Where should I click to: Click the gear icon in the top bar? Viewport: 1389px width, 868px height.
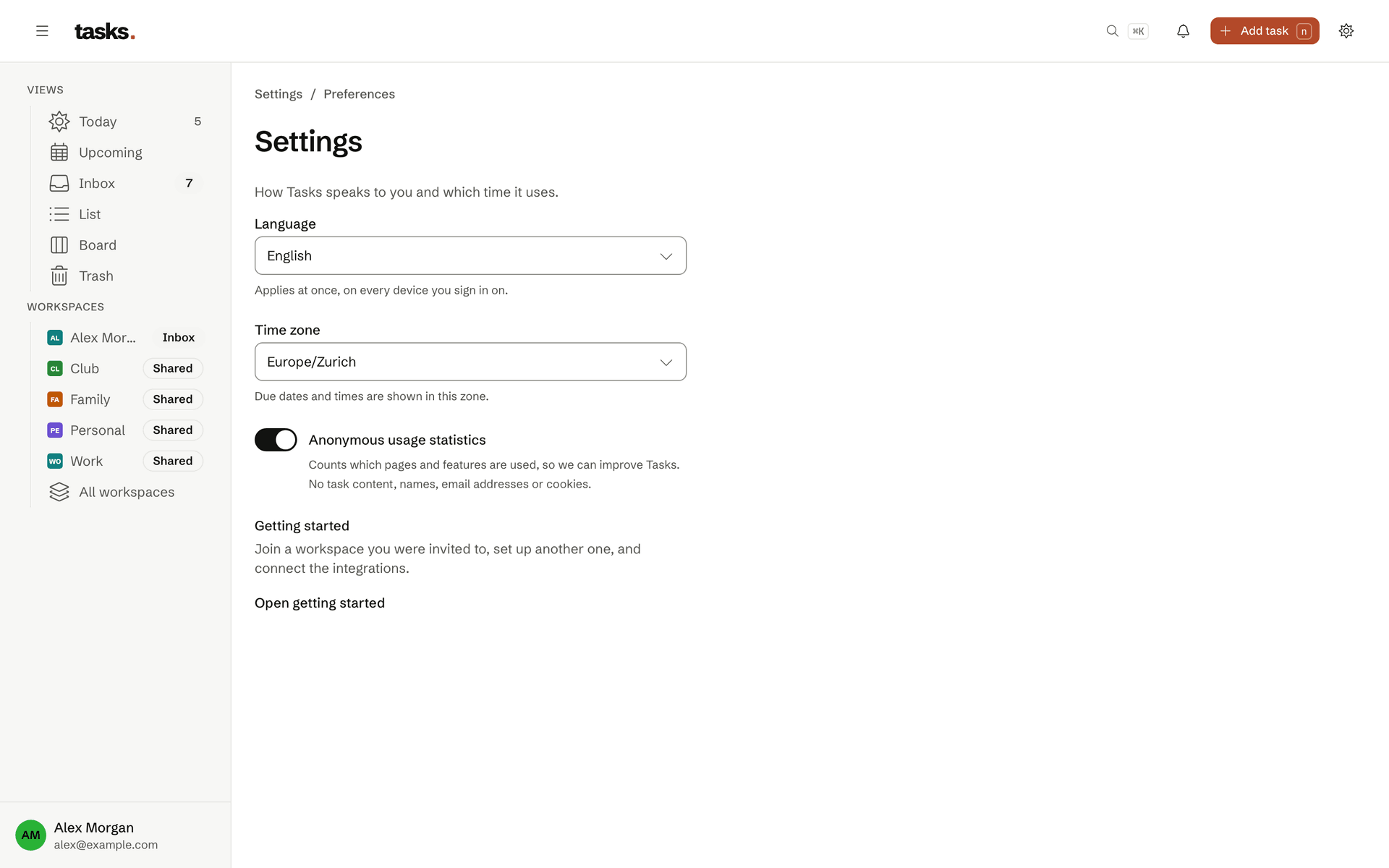(1346, 31)
